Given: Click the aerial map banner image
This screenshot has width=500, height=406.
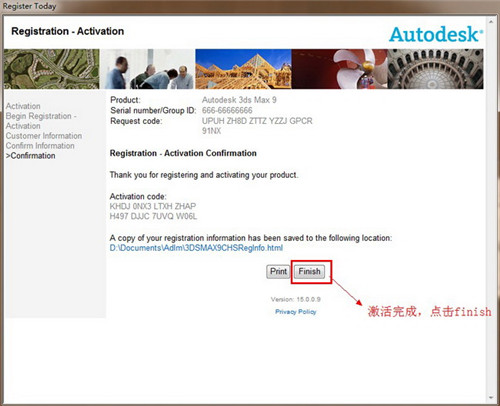Looking at the screenshot, I should (52, 69).
